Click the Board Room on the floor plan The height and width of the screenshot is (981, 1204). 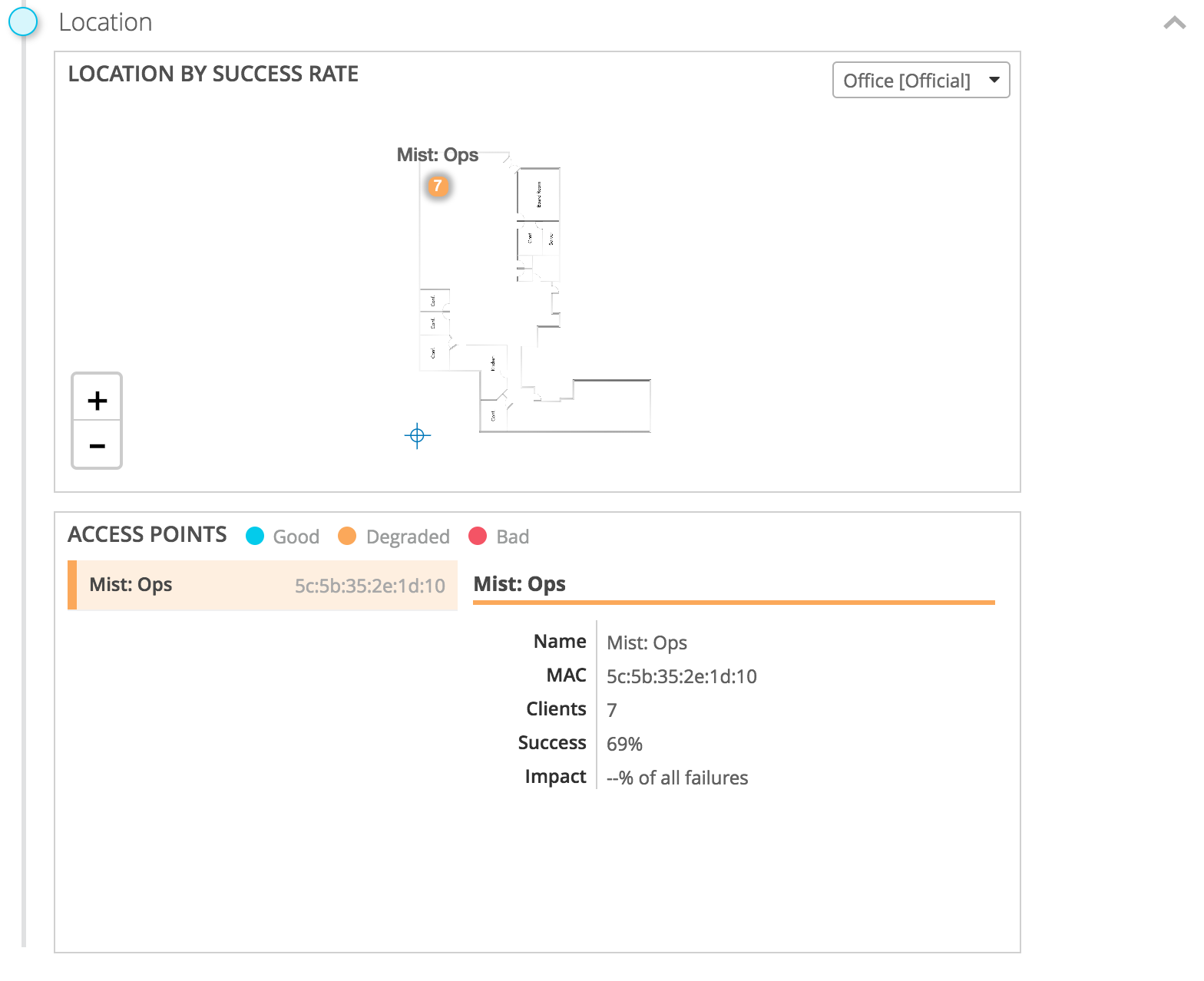(x=538, y=194)
